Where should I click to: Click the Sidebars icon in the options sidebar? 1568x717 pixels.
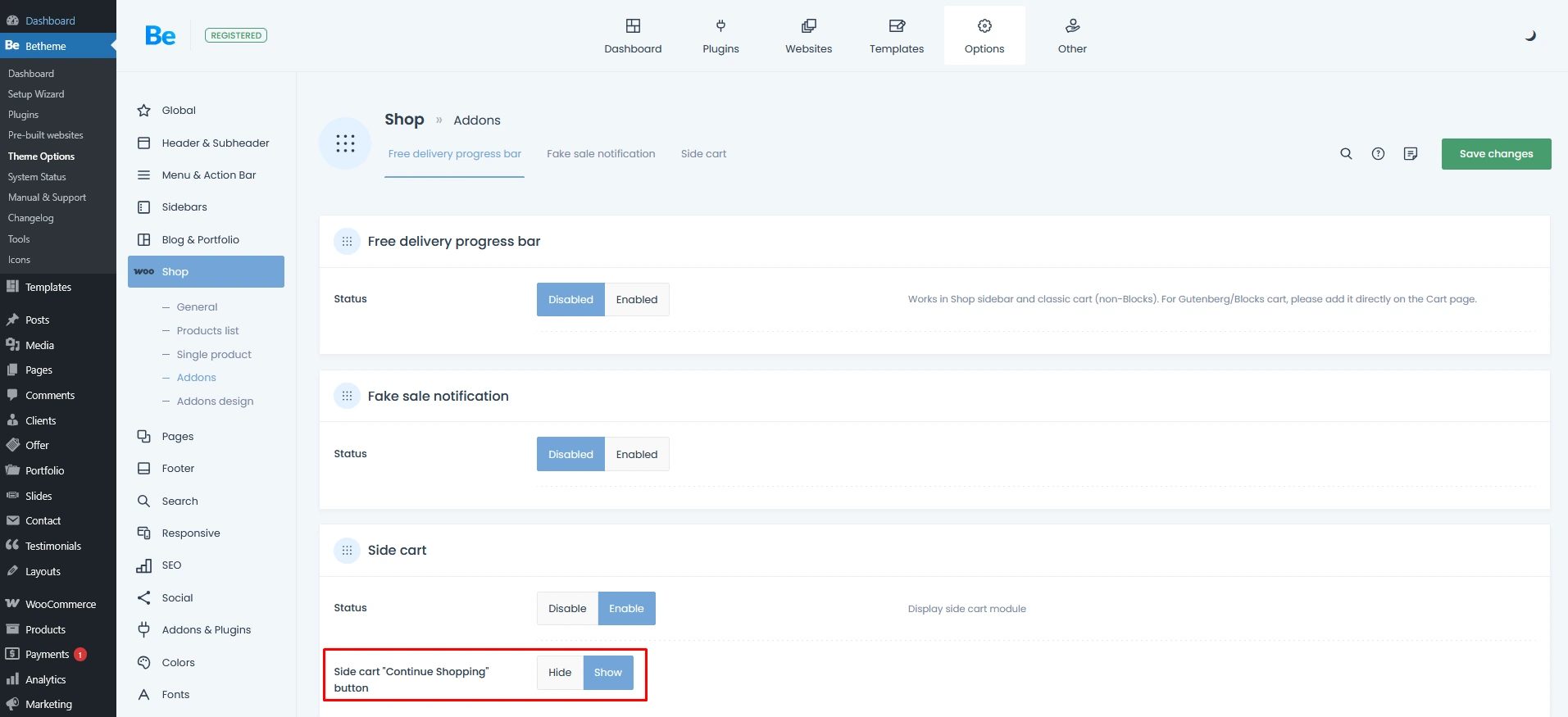tap(144, 207)
